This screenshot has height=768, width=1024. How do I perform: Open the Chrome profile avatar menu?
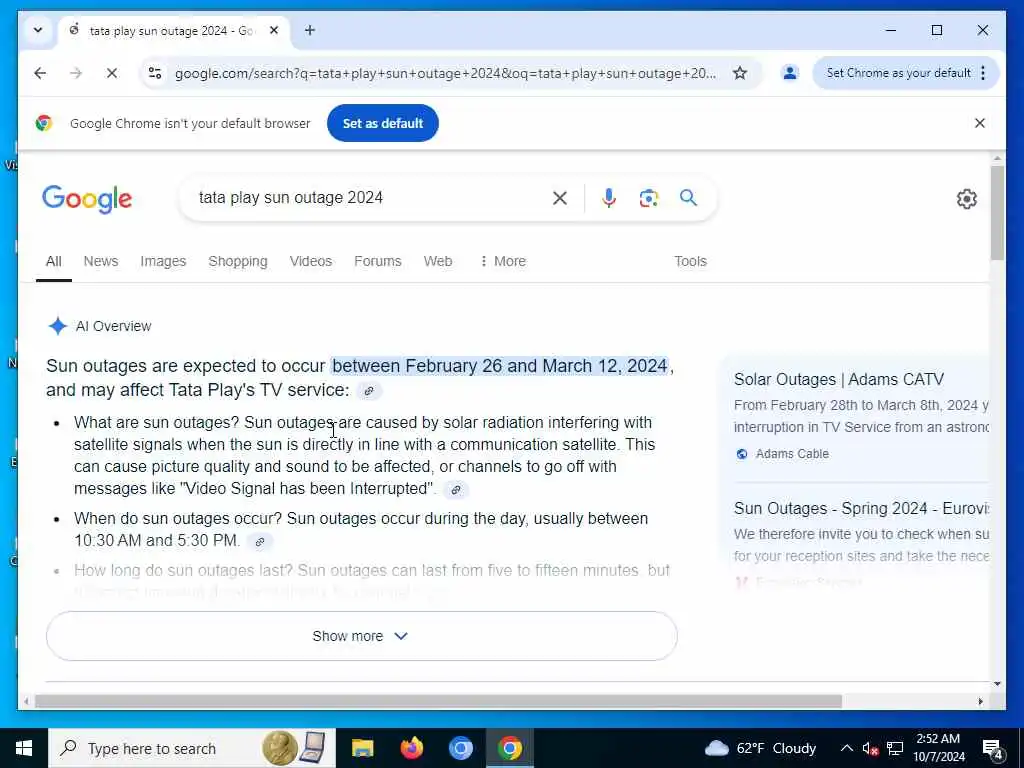(x=790, y=73)
